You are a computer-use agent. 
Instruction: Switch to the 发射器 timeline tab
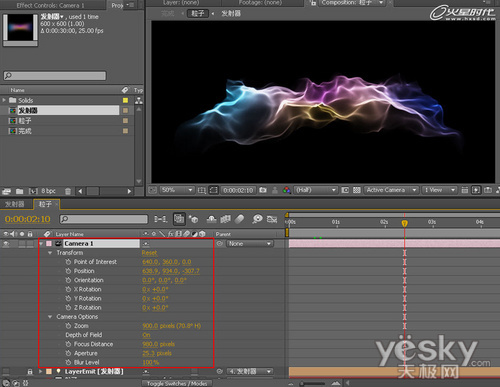(x=15, y=204)
